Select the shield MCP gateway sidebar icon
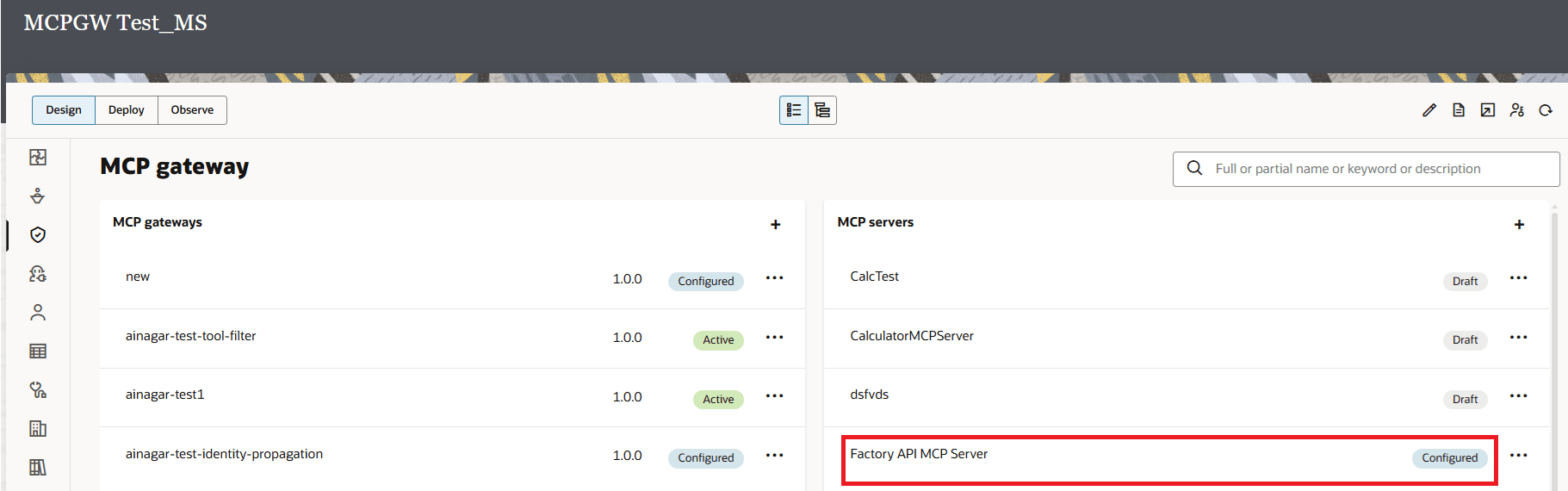This screenshot has width=1568, height=491. (38, 234)
